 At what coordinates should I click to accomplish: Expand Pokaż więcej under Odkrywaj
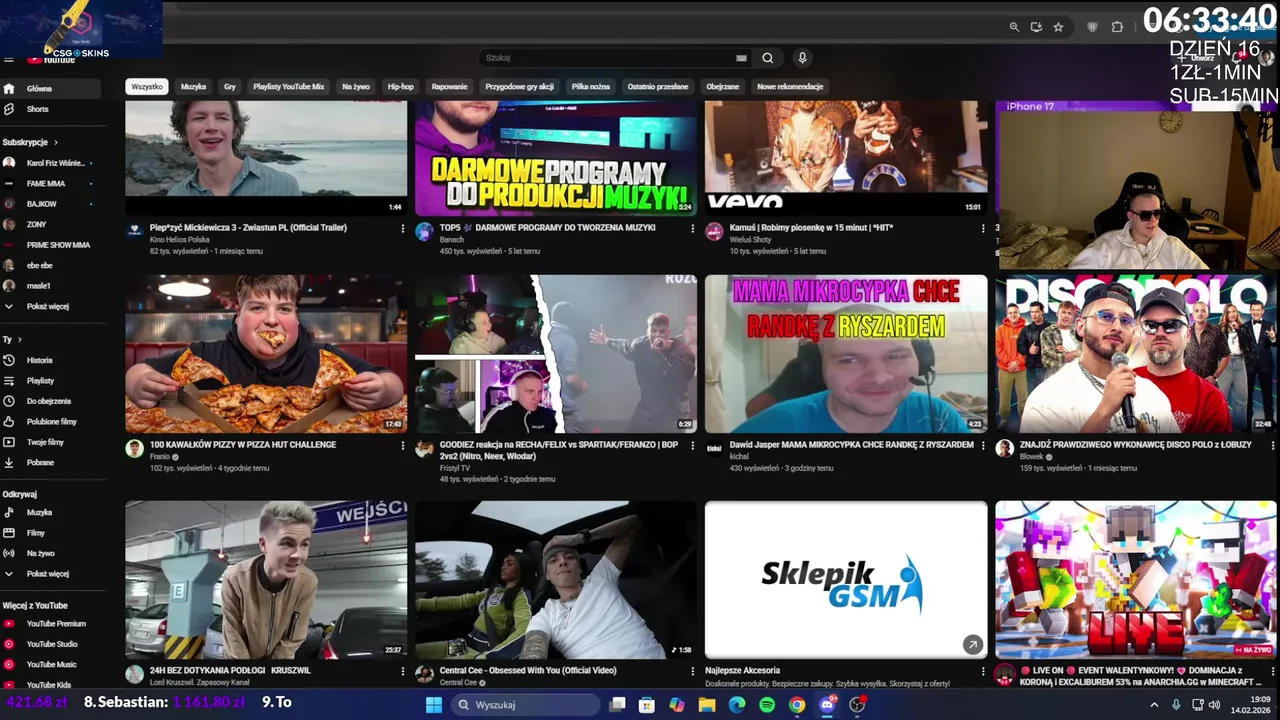(x=50, y=574)
